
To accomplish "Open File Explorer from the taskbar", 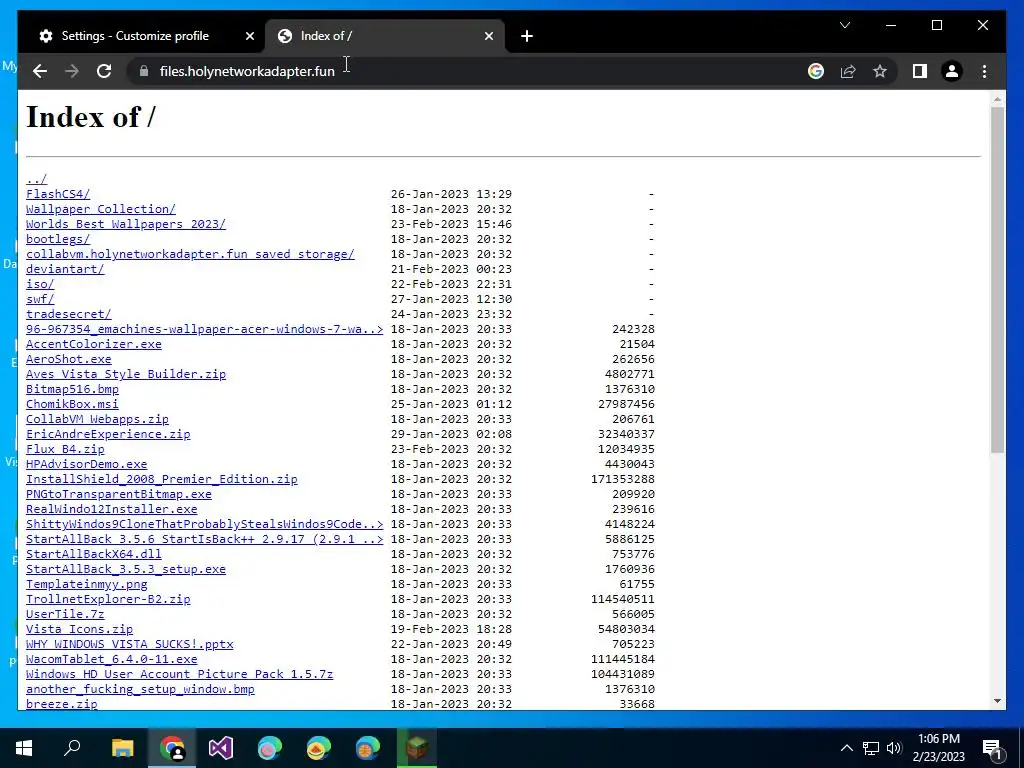I will pyautogui.click(x=122, y=748).
